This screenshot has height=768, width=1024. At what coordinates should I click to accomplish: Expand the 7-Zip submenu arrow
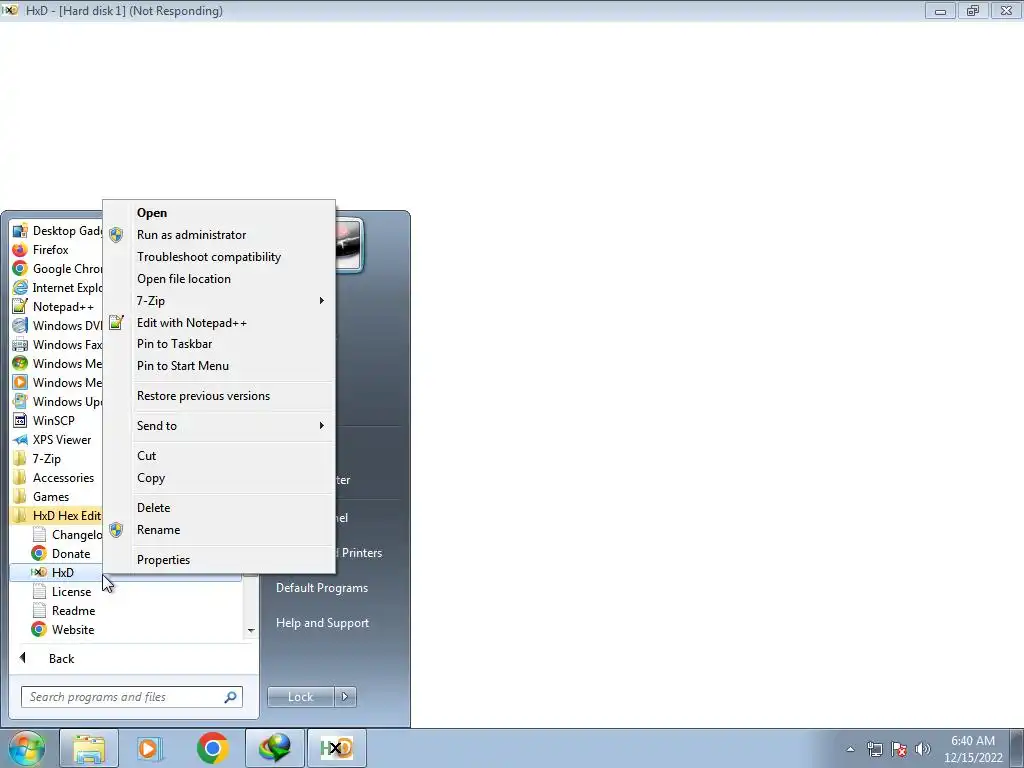point(321,300)
